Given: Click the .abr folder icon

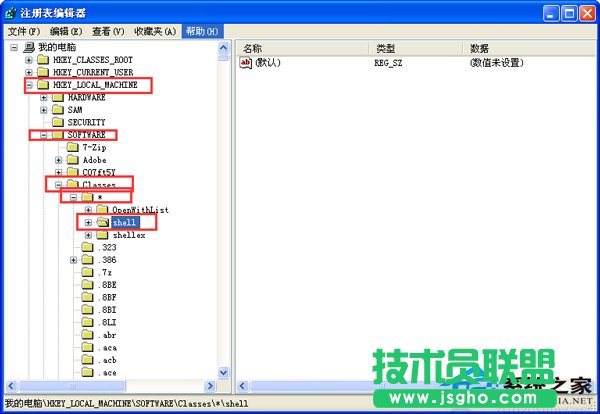Looking at the screenshot, I should point(88,335).
